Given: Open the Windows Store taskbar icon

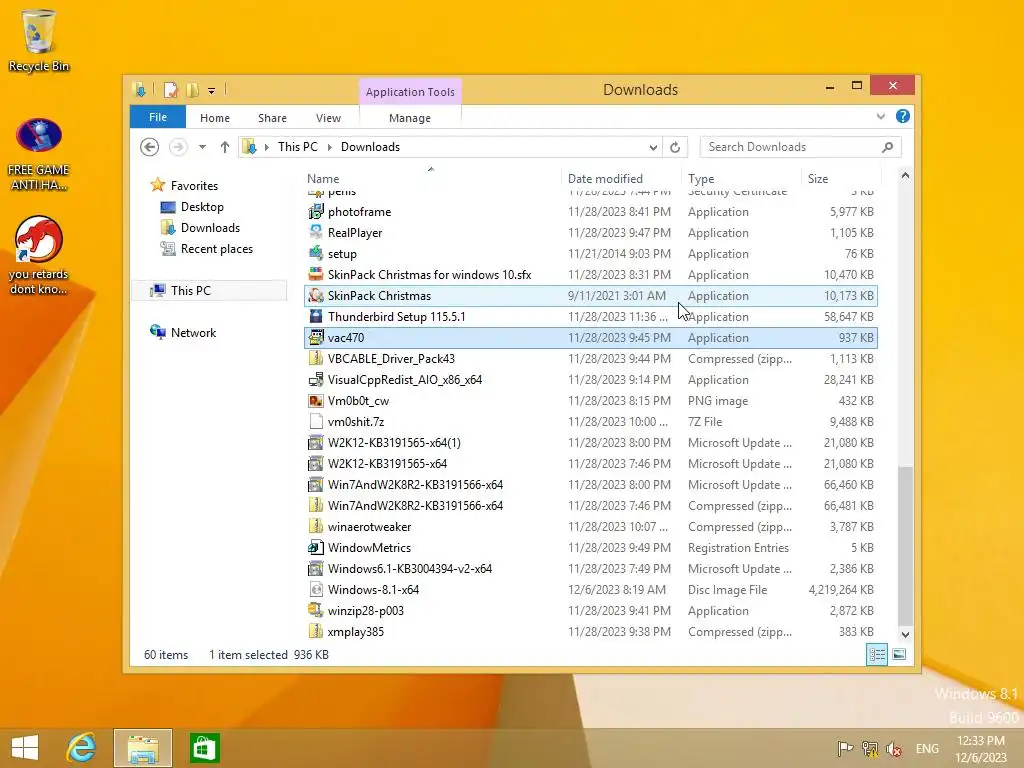Looking at the screenshot, I should (204, 748).
